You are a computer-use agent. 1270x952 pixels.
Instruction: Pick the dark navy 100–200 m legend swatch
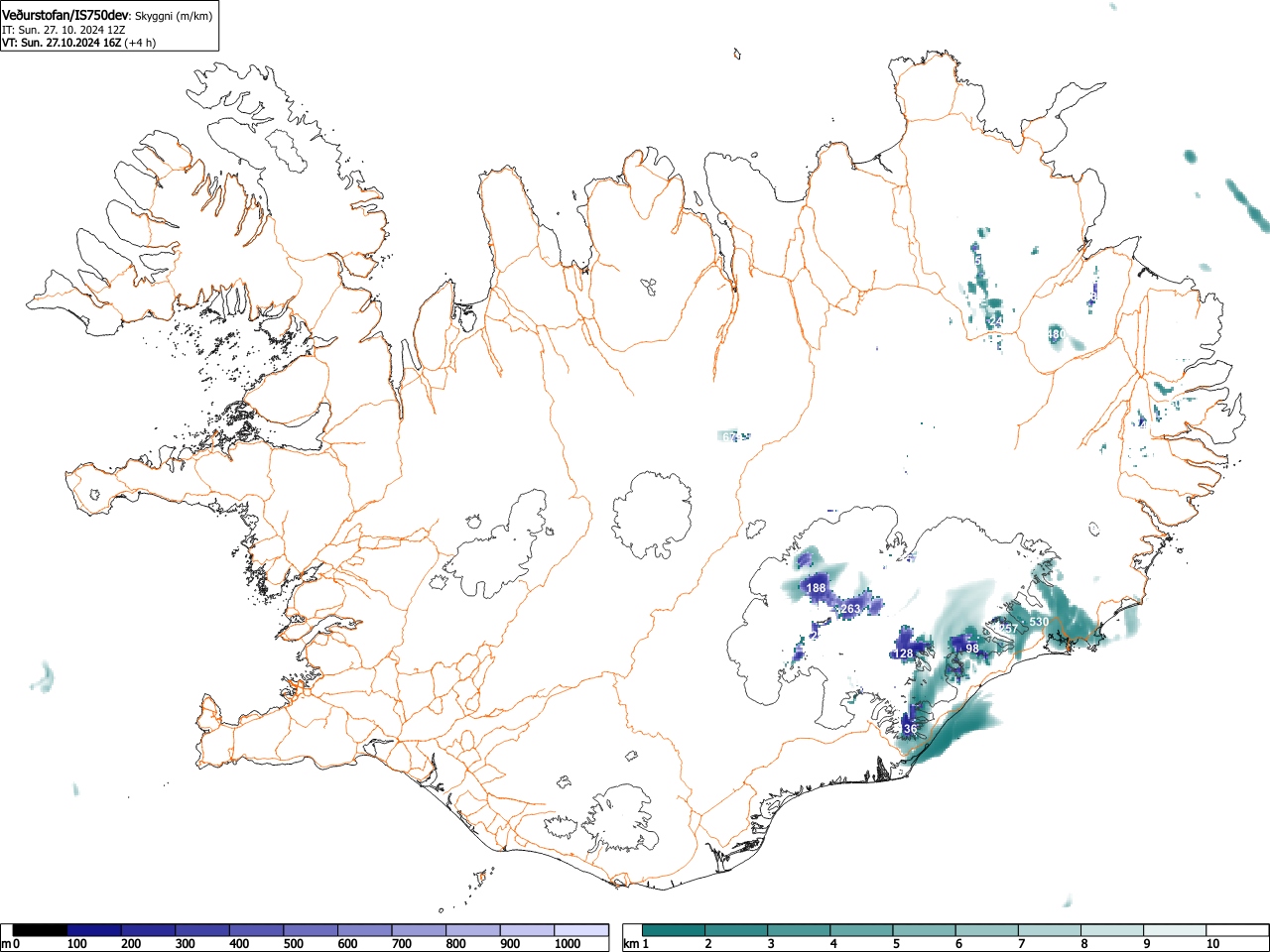coord(94,930)
